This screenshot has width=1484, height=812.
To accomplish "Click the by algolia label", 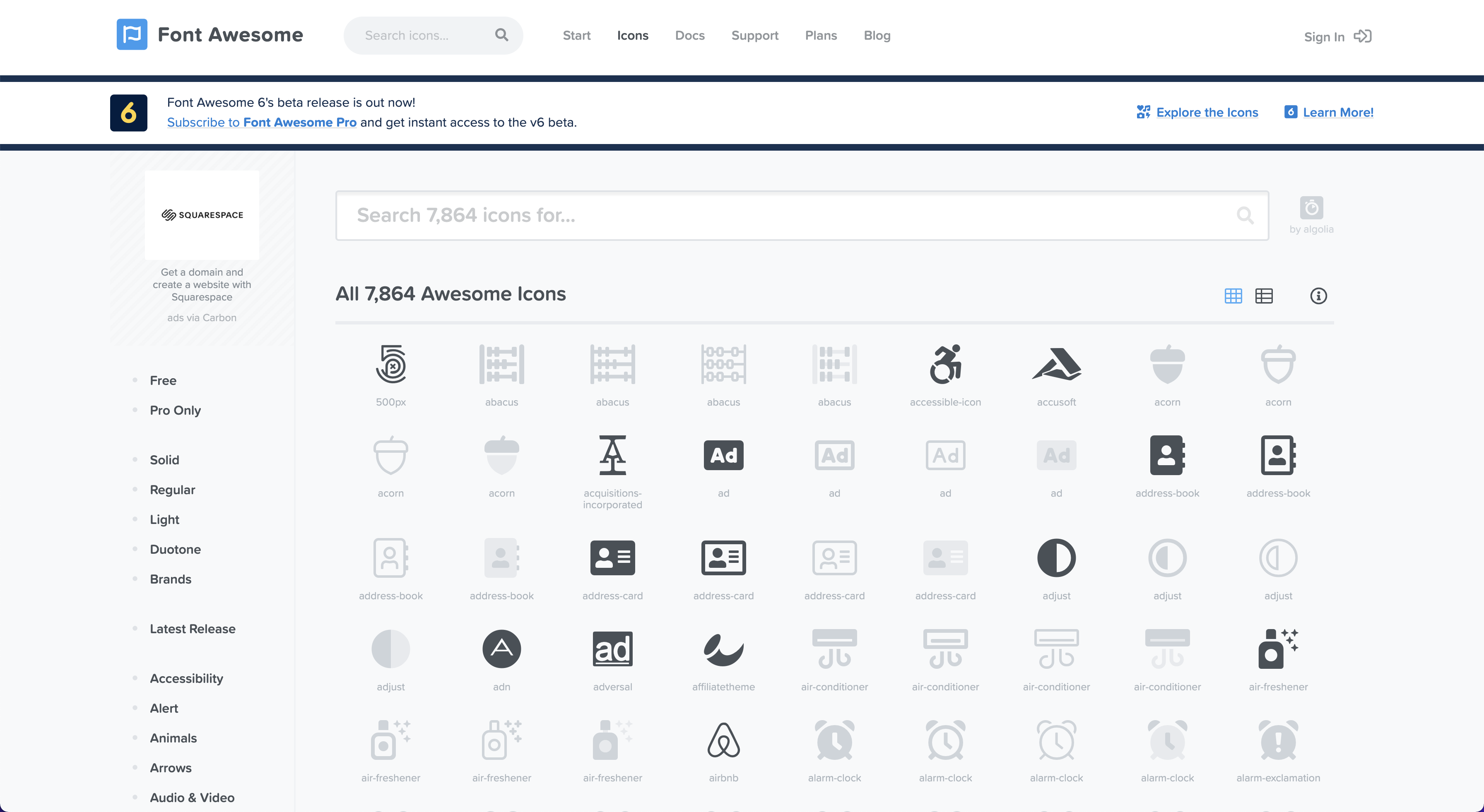I will (x=1311, y=229).
